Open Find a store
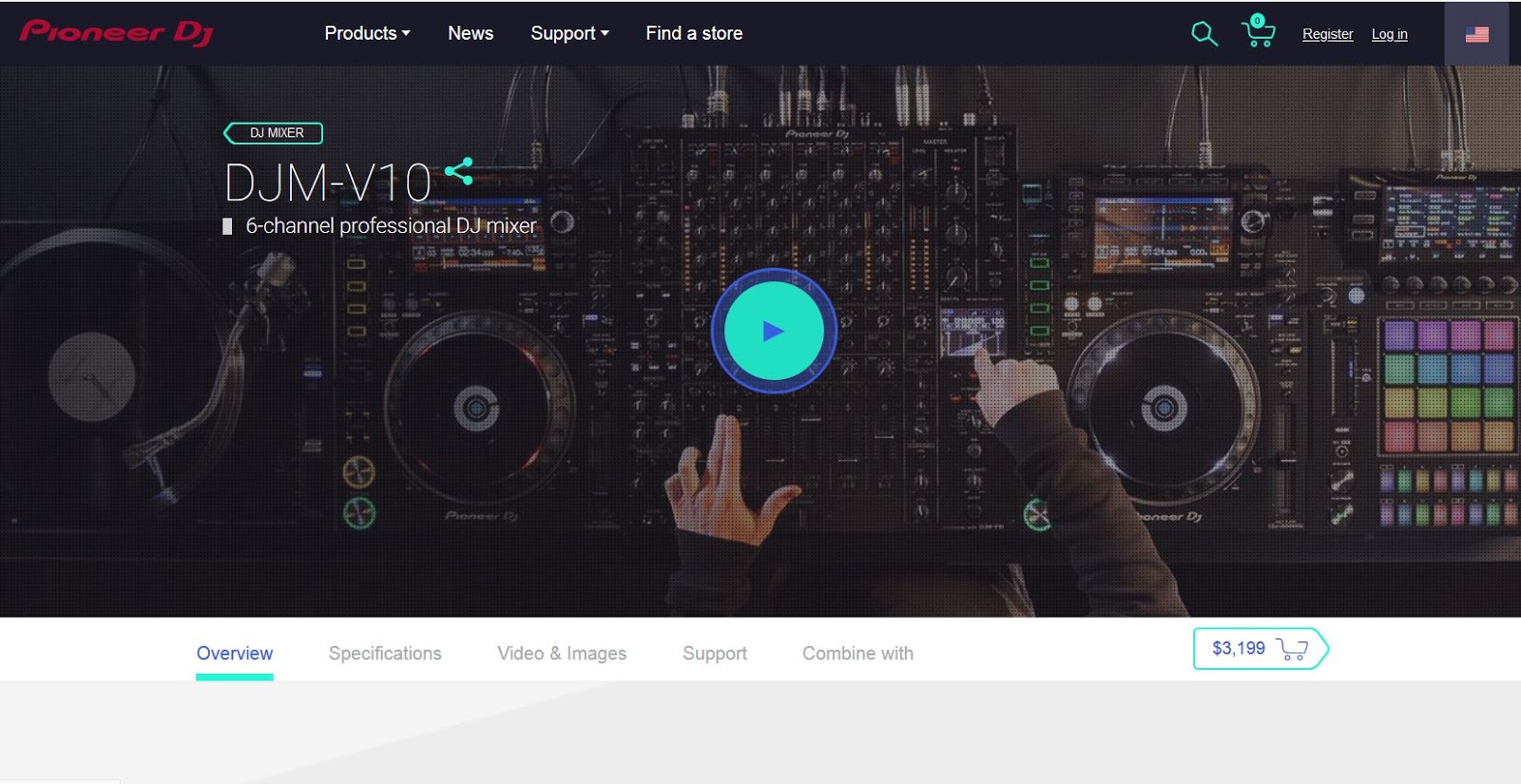This screenshot has height=784, width=1521. 694,33
